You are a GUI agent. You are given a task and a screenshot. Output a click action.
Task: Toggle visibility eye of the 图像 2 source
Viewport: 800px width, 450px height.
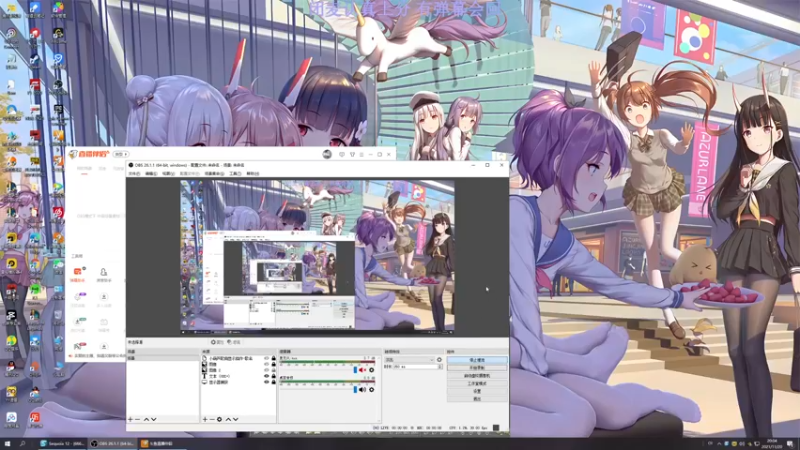click(x=266, y=370)
